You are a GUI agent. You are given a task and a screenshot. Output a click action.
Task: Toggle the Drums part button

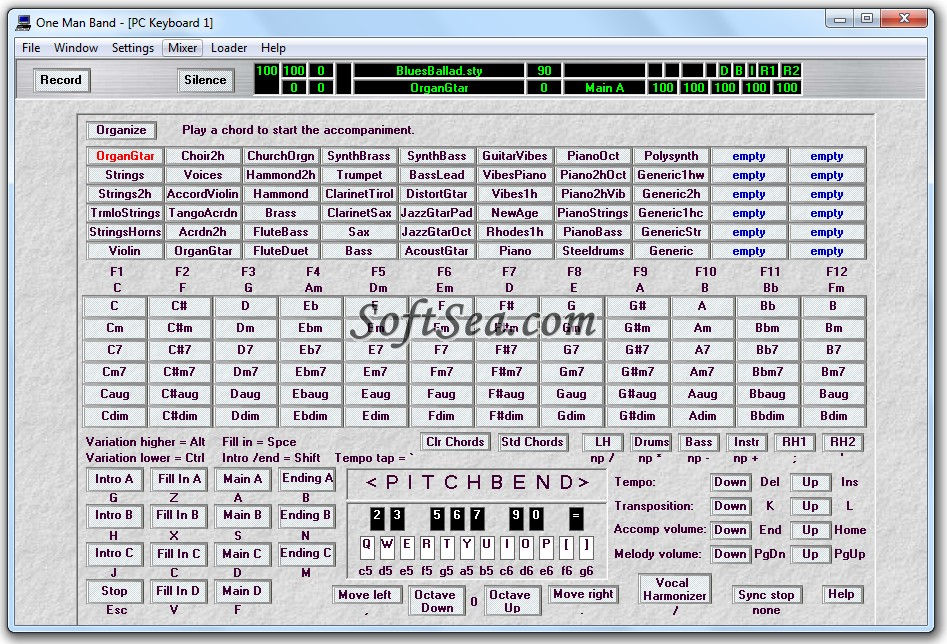coord(651,442)
